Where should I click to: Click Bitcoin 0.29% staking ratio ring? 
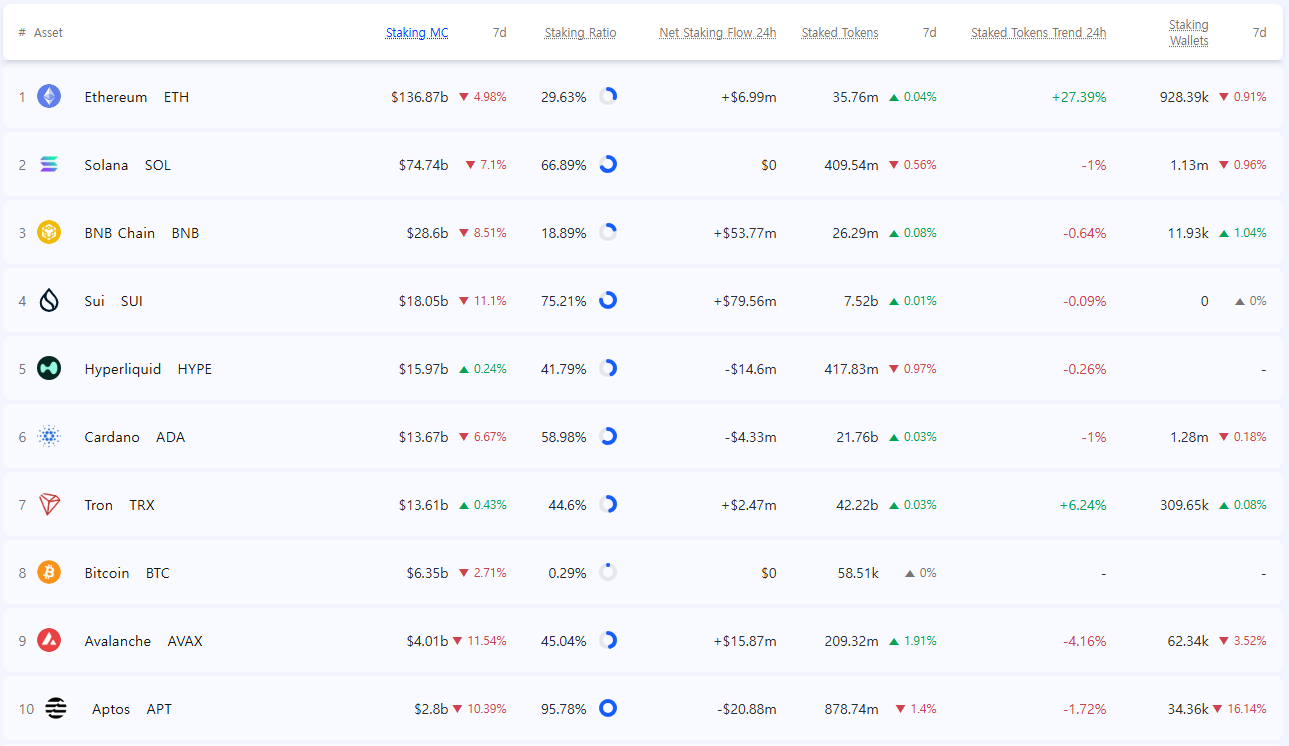607,573
